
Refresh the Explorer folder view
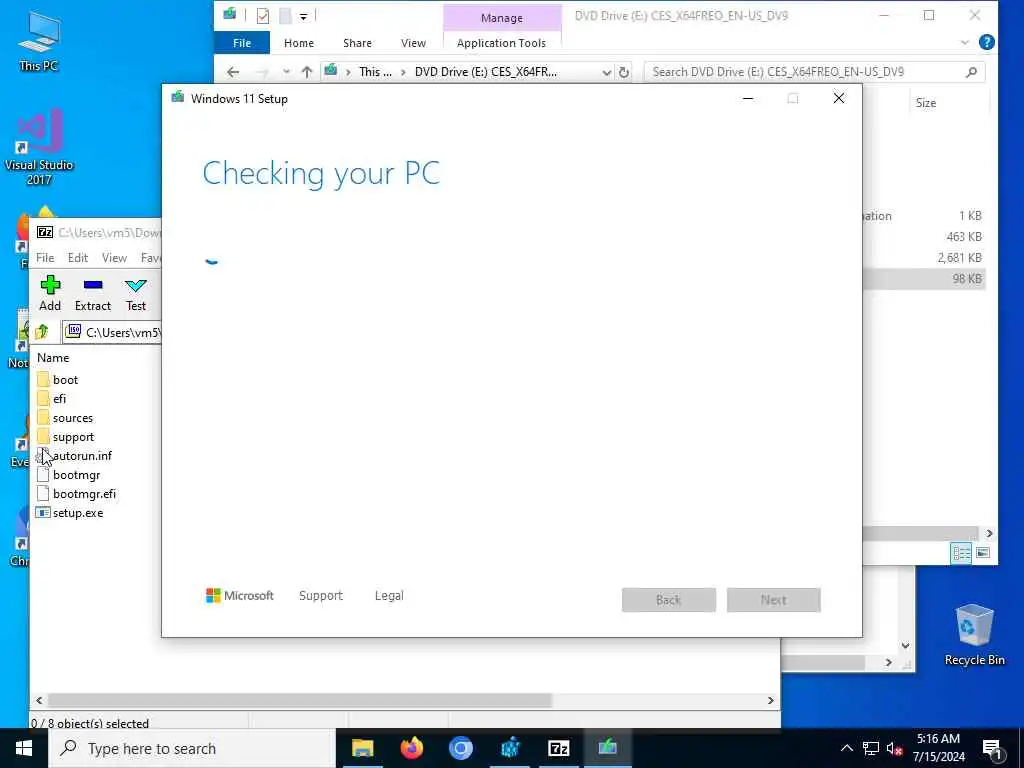point(624,72)
